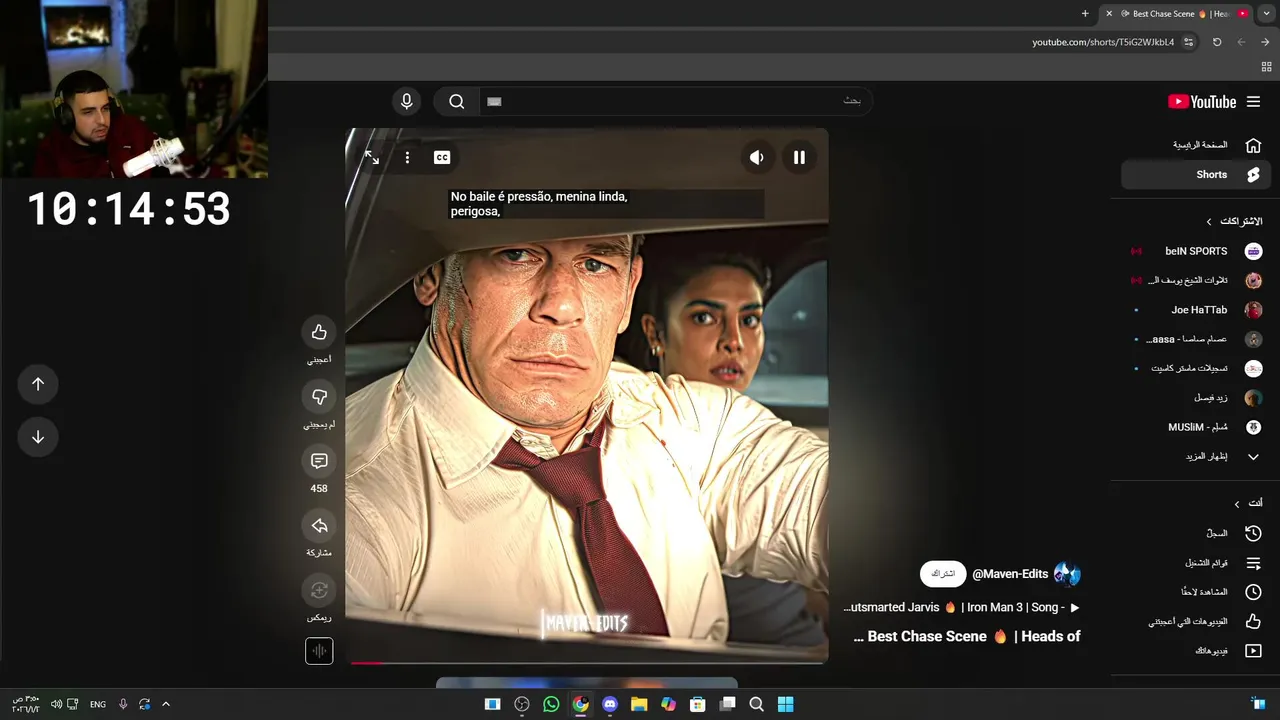Open Playlists in sidebar

1195,563
